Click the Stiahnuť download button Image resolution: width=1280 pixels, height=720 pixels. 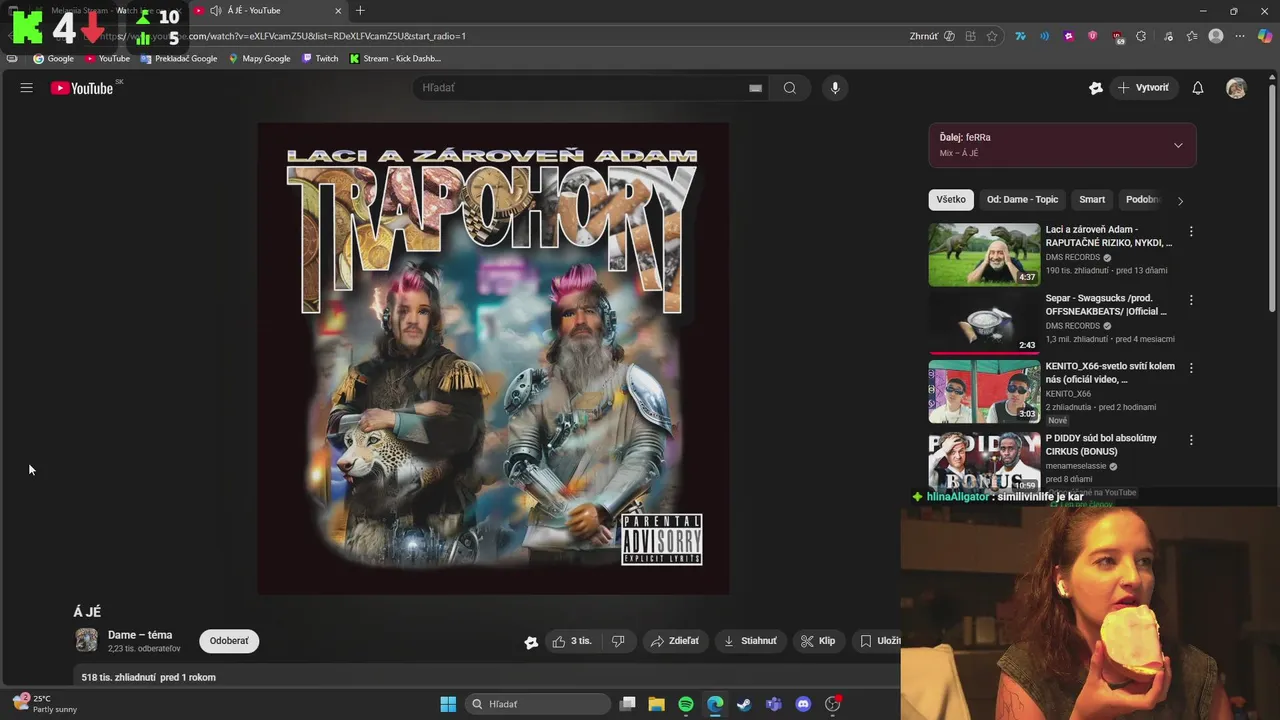pyautogui.click(x=750, y=641)
